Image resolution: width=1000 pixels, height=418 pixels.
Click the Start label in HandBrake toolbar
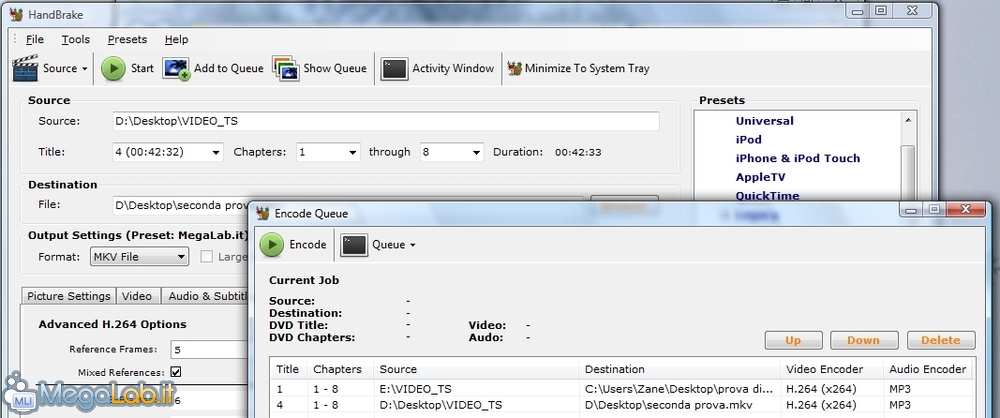coord(142,68)
